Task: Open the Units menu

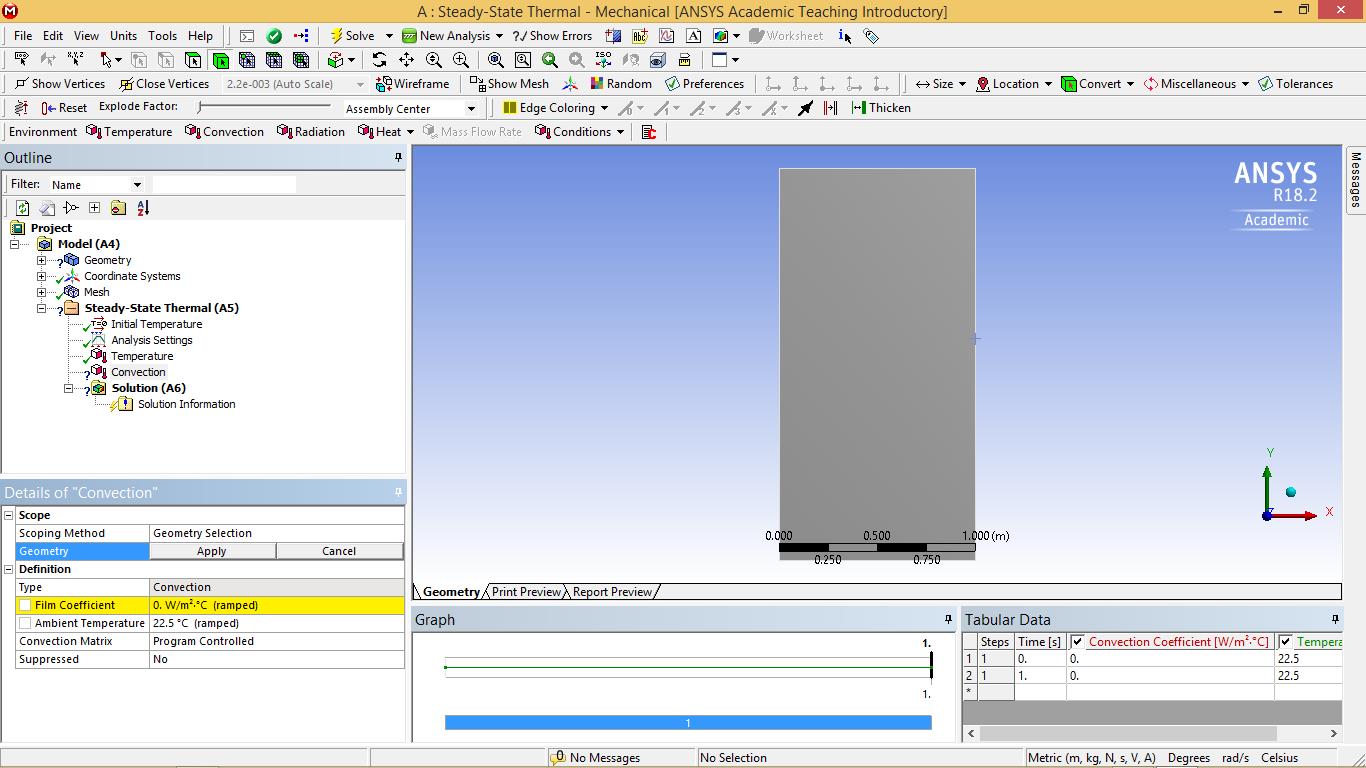Action: point(123,36)
